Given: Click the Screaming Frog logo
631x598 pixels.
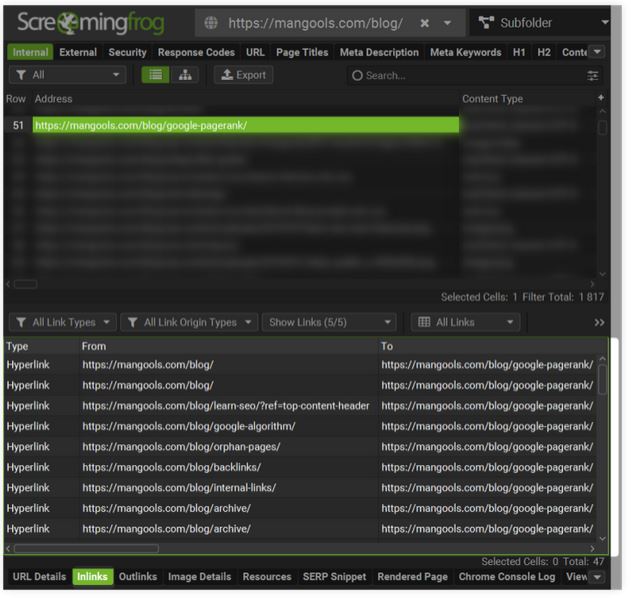Looking at the screenshot, I should 91,23.
